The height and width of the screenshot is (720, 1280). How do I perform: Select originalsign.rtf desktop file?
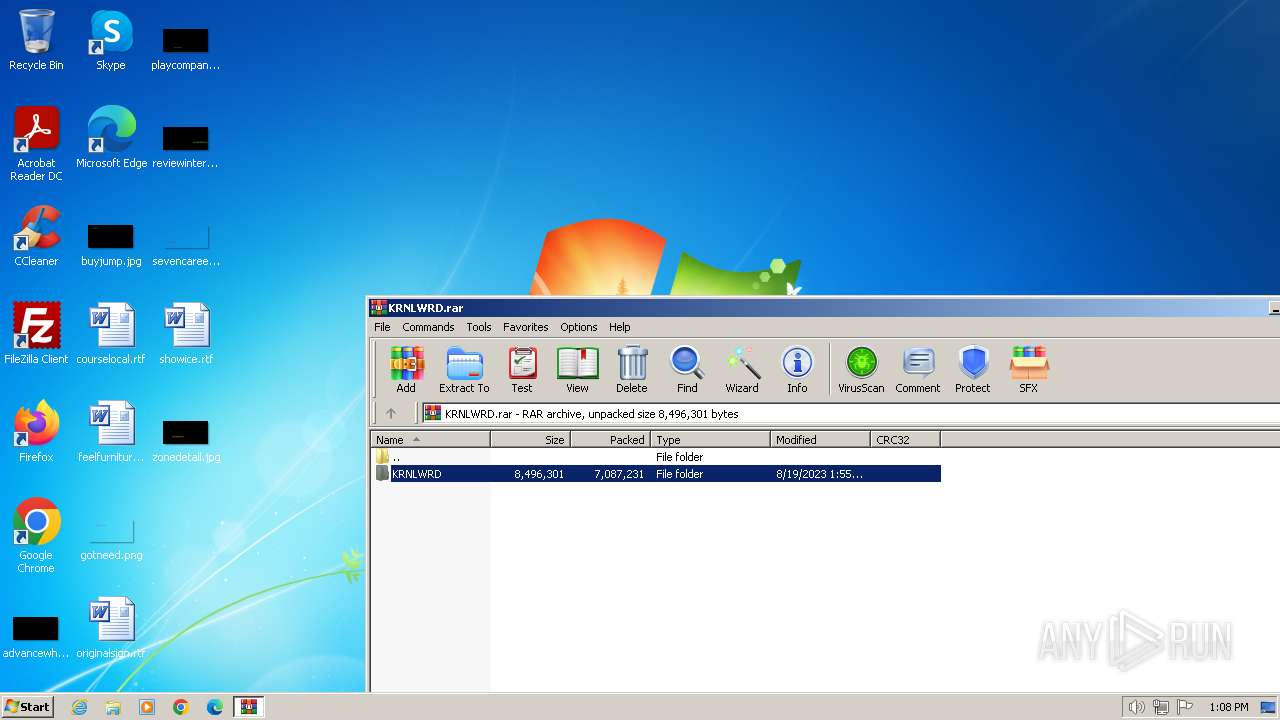coord(111,628)
